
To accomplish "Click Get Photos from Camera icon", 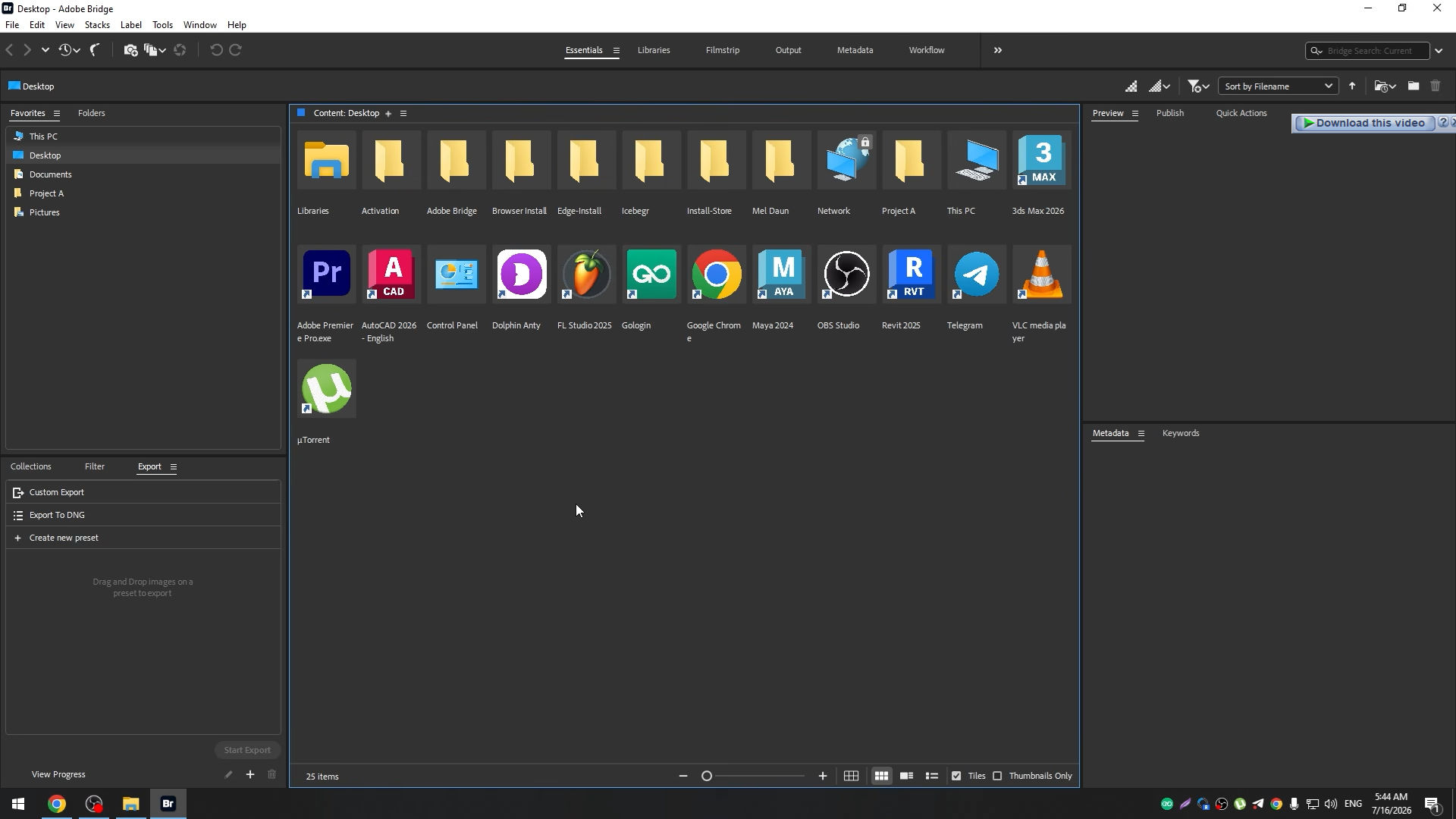I will pyautogui.click(x=130, y=50).
